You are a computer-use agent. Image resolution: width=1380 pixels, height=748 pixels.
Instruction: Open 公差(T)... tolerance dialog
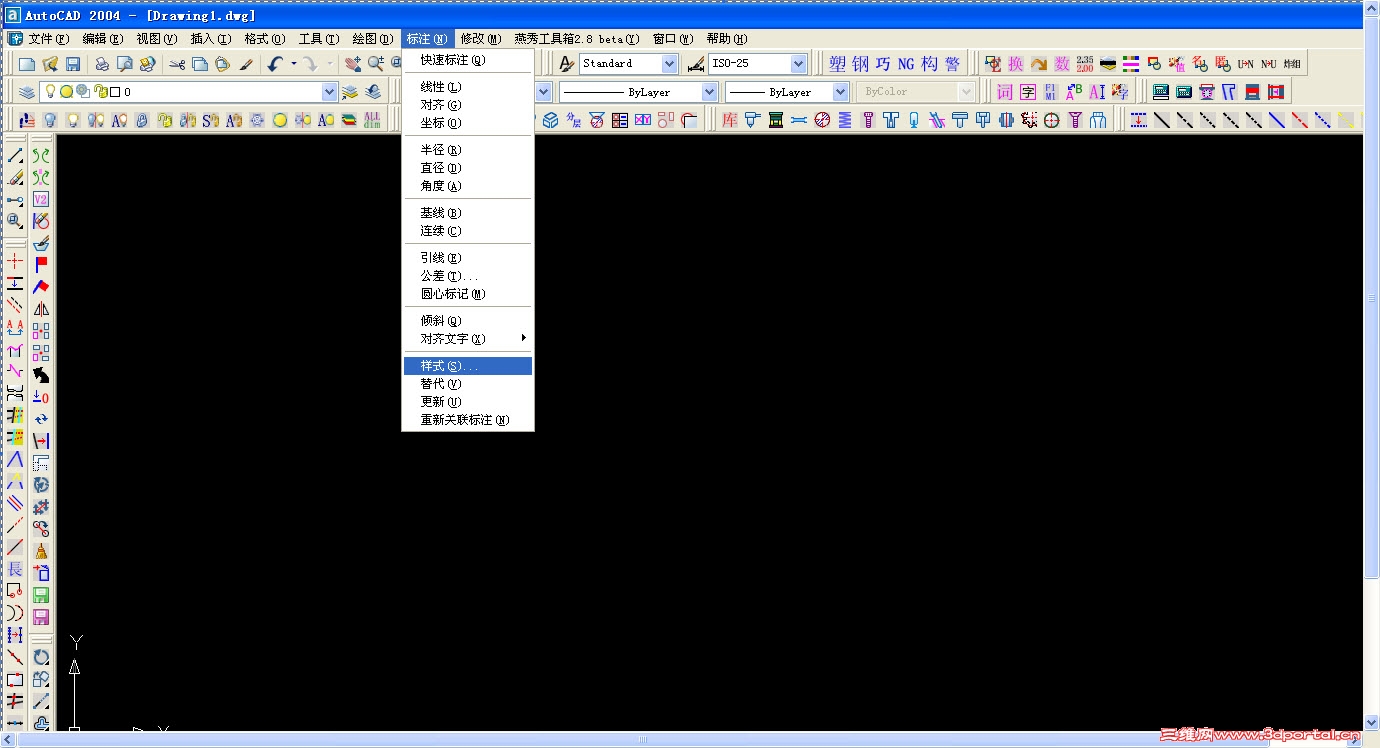468,276
